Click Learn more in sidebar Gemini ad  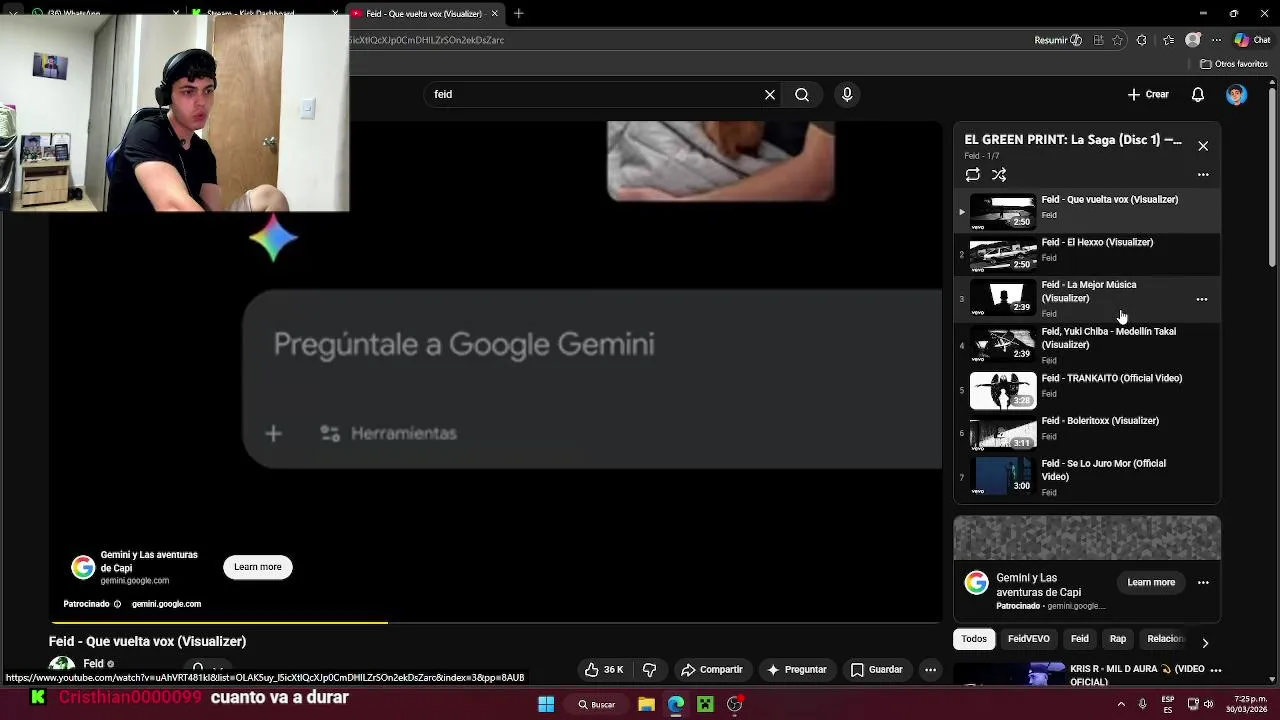[x=1151, y=582]
